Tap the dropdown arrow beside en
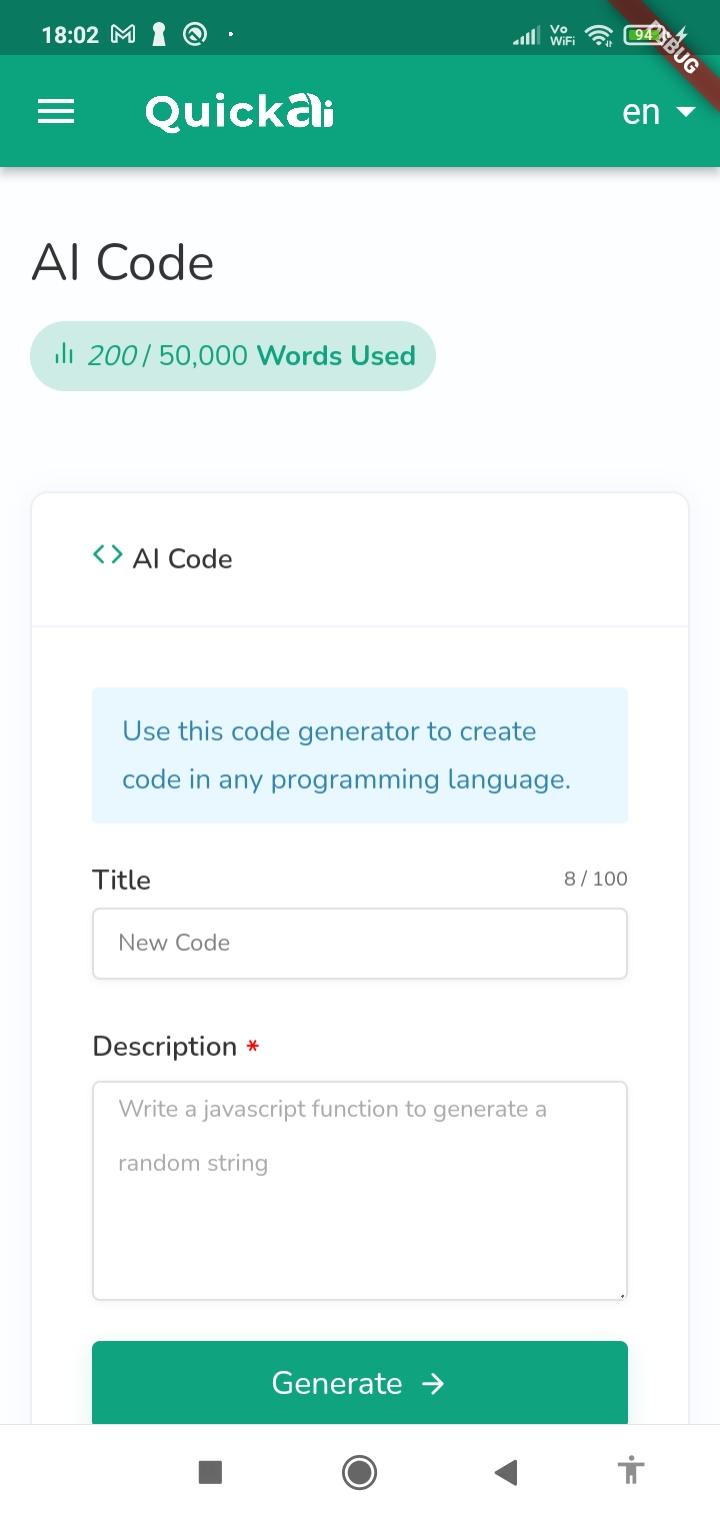The width and height of the screenshot is (720, 1520). [x=685, y=112]
